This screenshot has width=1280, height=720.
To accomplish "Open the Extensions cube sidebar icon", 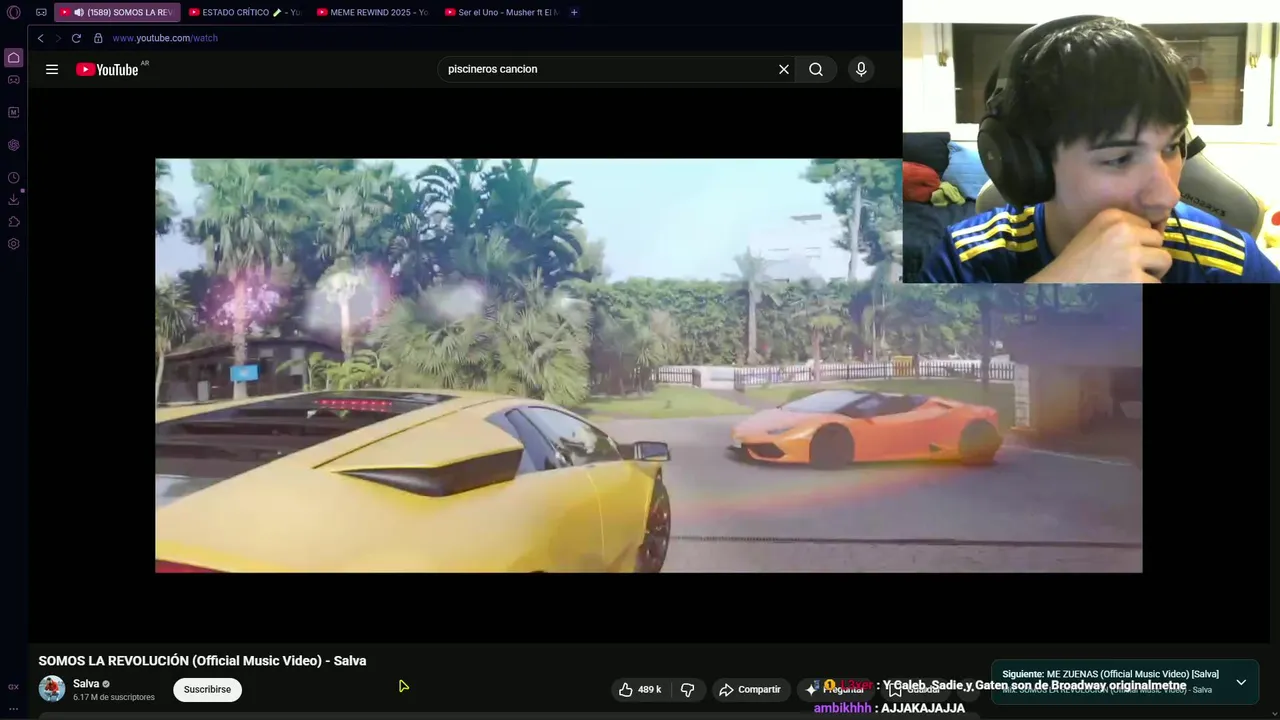I will point(13,222).
